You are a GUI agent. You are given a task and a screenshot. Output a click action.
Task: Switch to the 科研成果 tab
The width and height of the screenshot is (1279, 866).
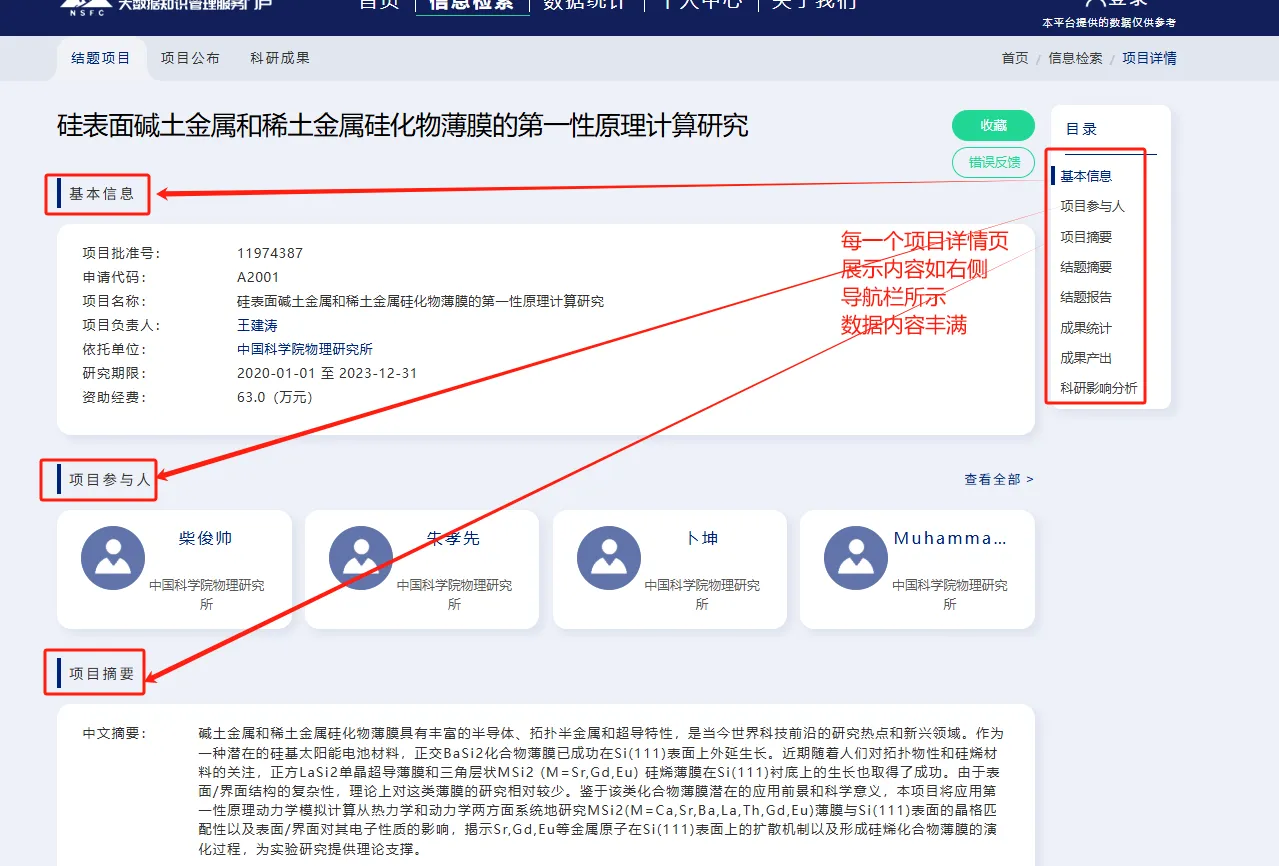point(280,58)
